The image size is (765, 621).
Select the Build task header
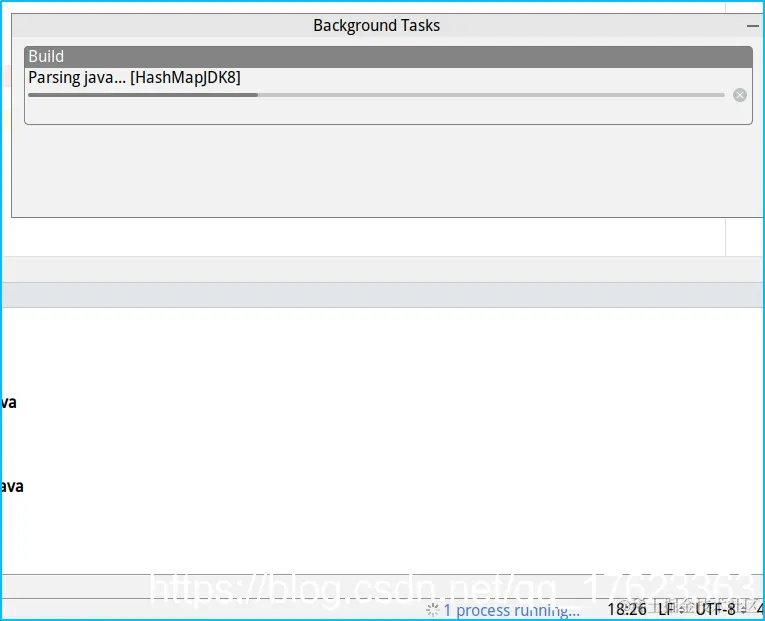388,57
